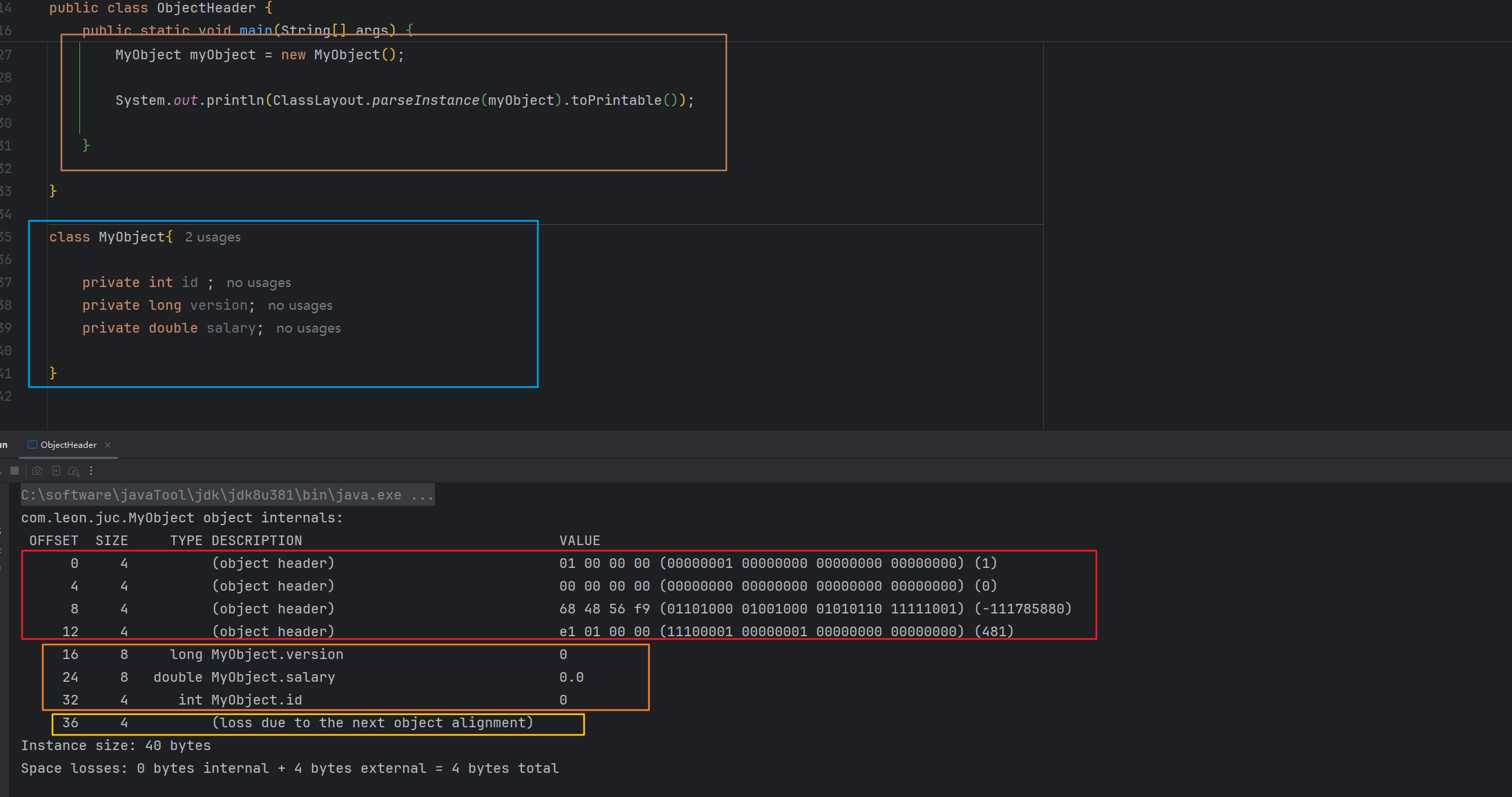This screenshot has width=1512, height=797.
Task: Expand the folded java.exe command line
Action: [x=422, y=495]
